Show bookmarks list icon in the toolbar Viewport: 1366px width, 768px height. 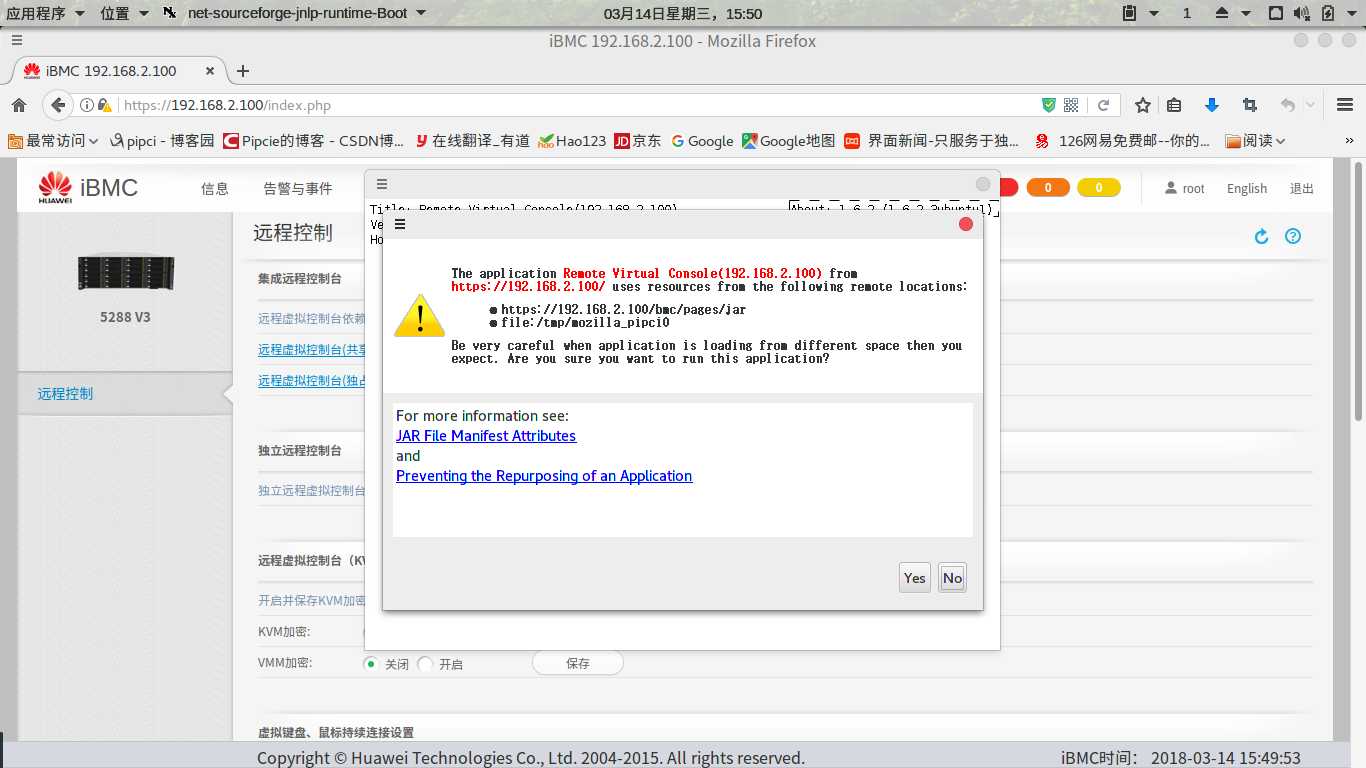(x=1174, y=105)
